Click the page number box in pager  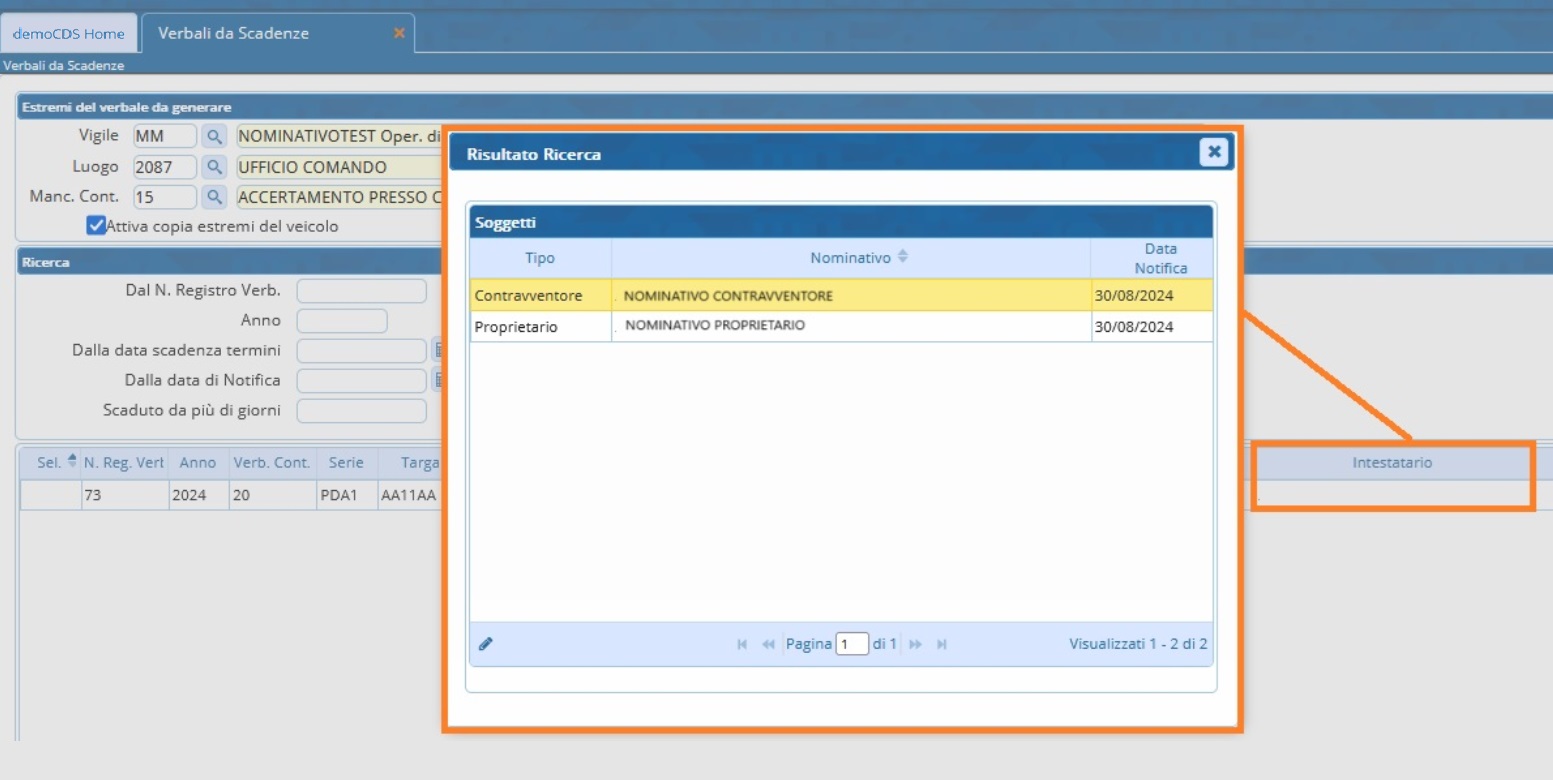coord(852,645)
